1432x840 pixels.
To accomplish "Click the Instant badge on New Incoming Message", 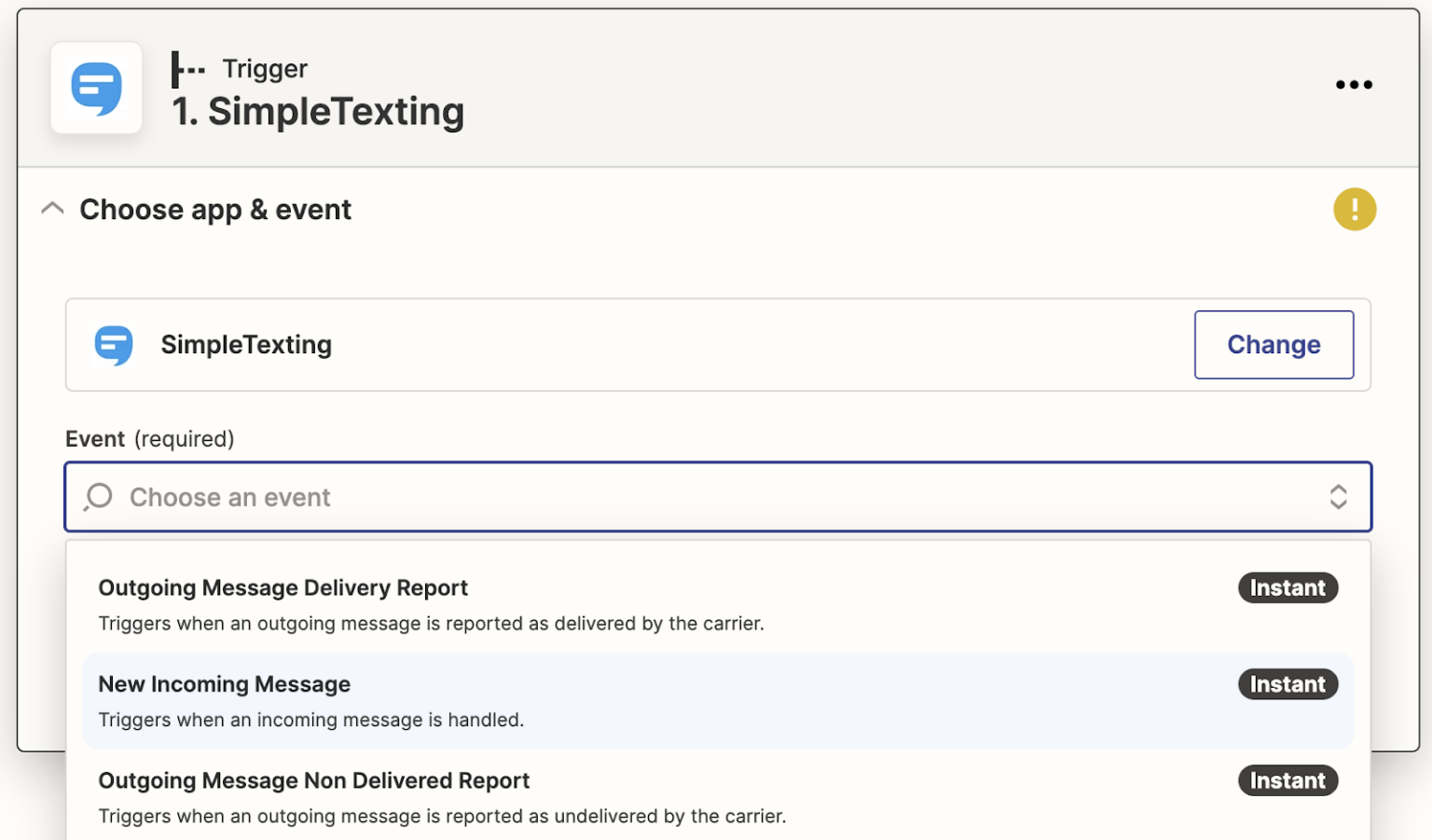I will (1287, 683).
